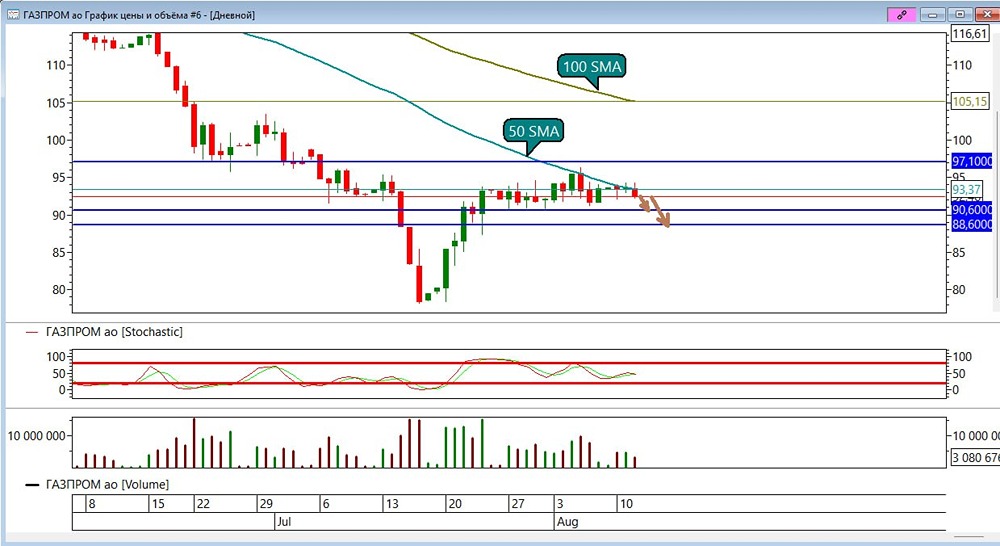Viewport: 1000px width, 546px height.
Task: Select the 105,15 olive price label
Action: (x=969, y=101)
